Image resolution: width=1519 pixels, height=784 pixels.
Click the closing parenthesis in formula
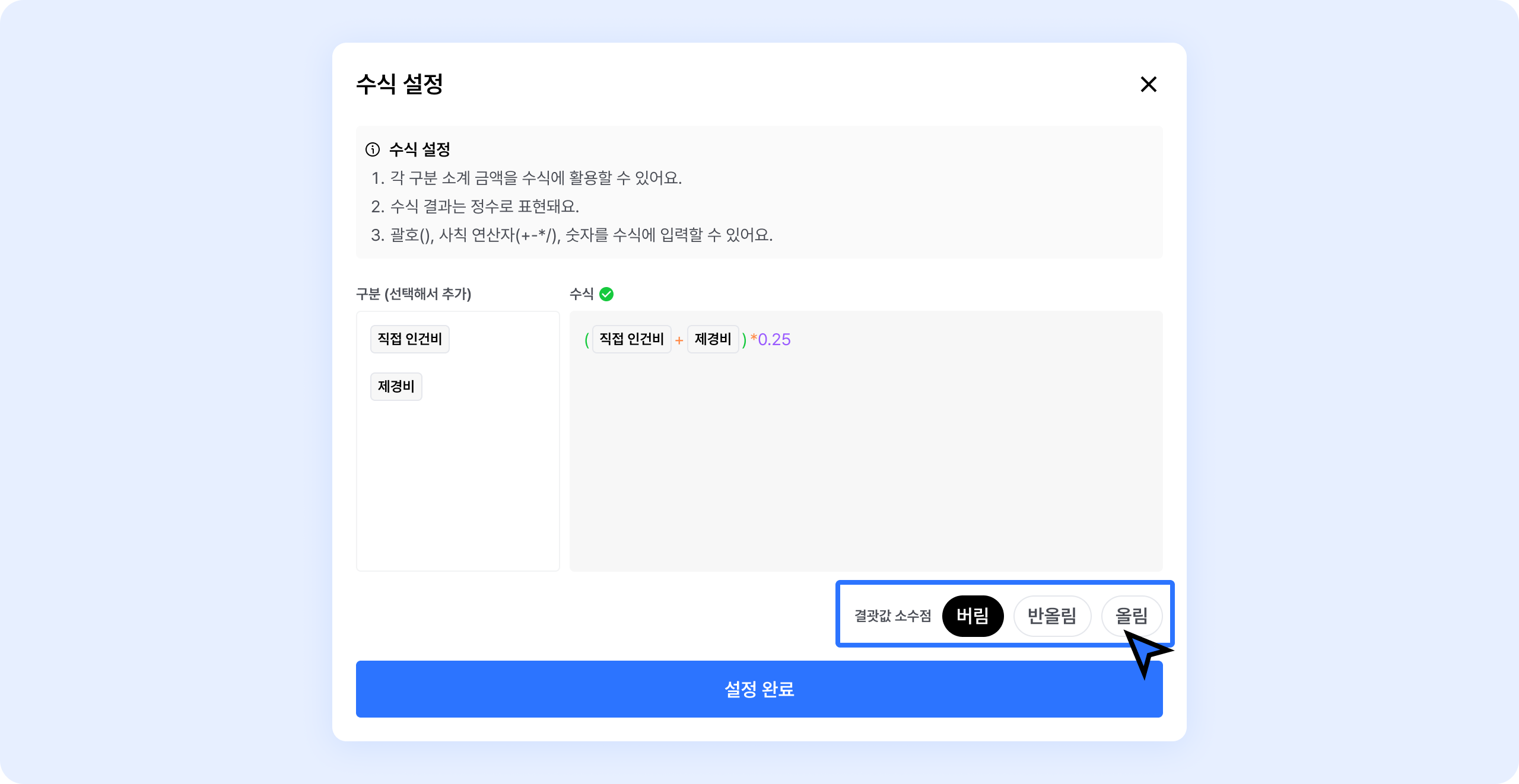point(744,340)
